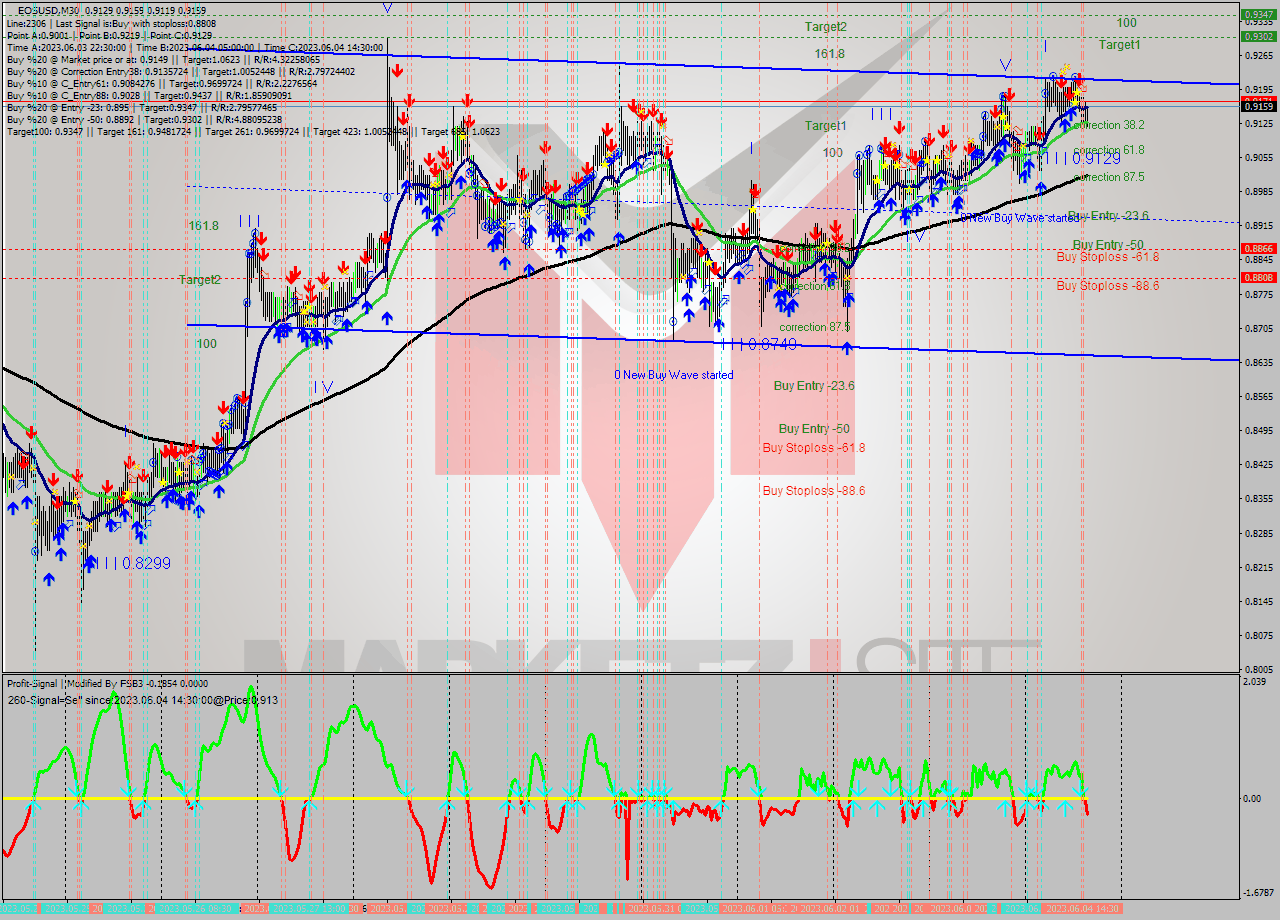Select the 0.8635 price axis value
The width and height of the screenshot is (1280, 920).
point(1258,362)
